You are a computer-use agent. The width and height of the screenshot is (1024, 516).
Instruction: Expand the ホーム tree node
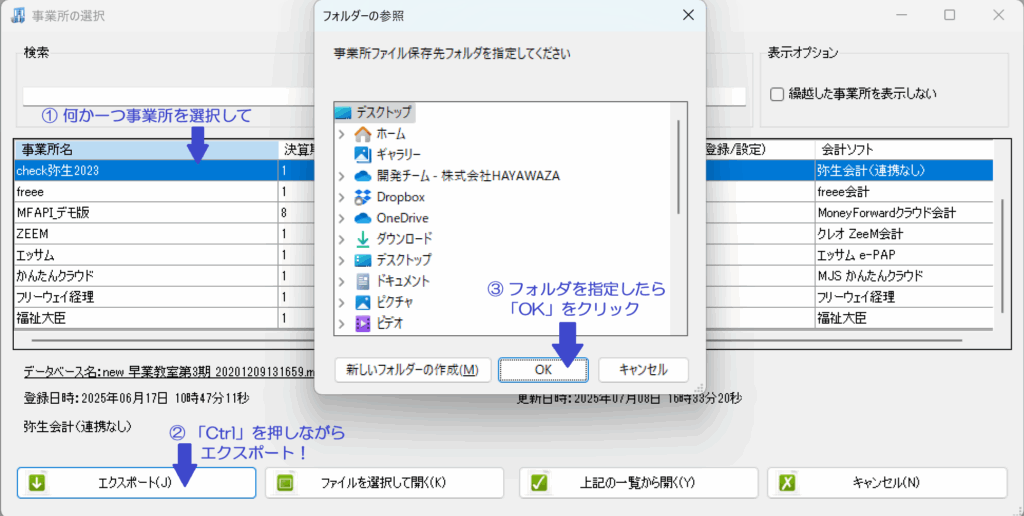click(342, 134)
